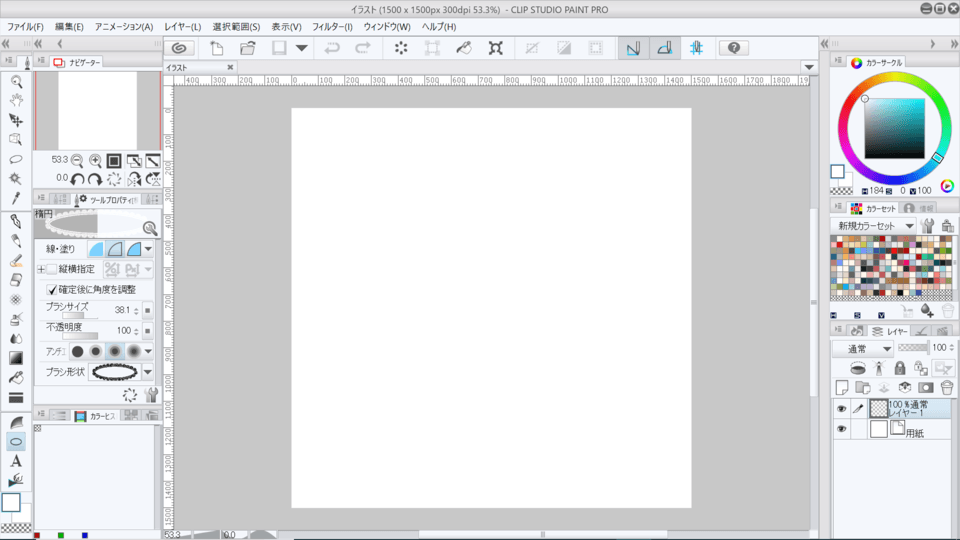Toggle visibility of レイヤー1
Viewport: 960px width, 540px height.
point(841,408)
